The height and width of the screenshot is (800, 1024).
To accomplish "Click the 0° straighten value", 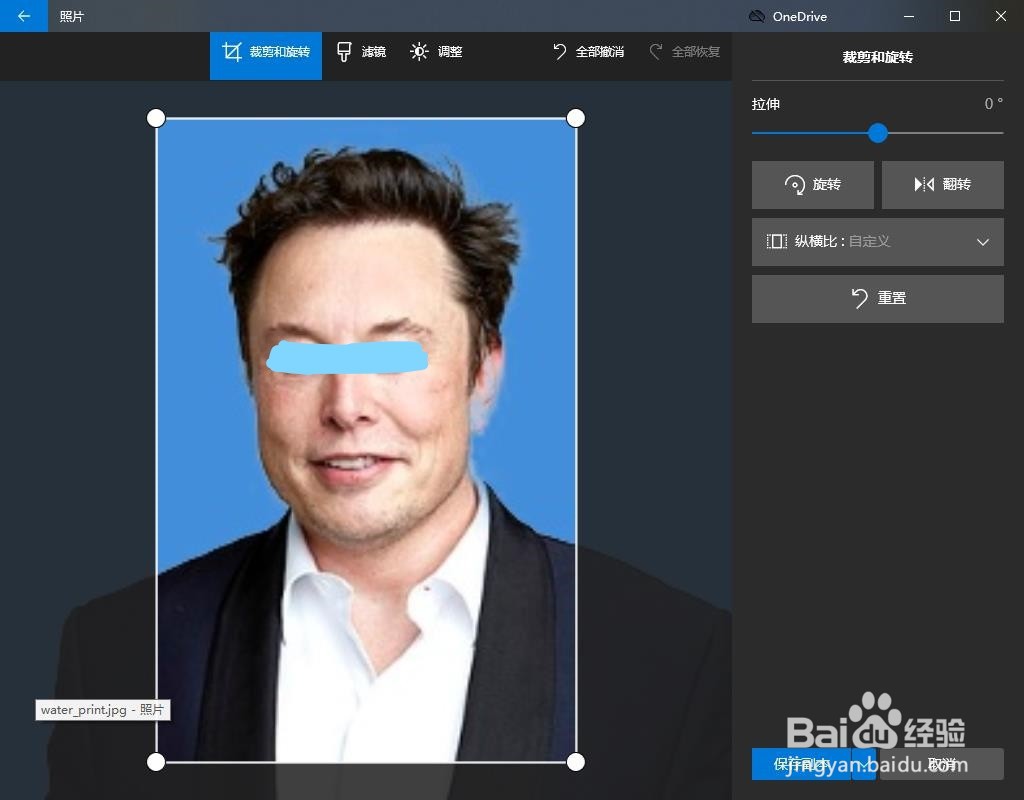I will 993,104.
